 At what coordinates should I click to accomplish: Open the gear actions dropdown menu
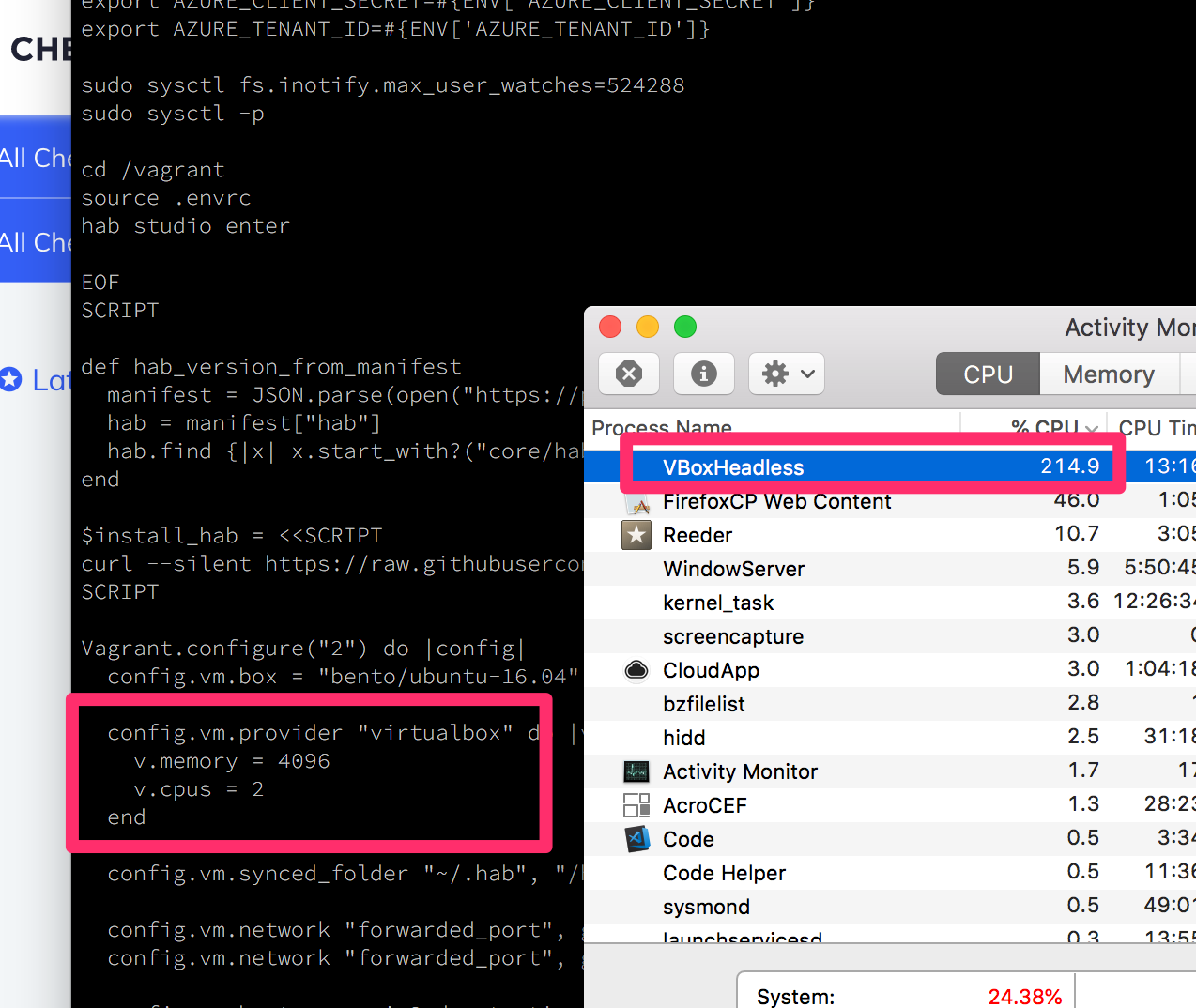click(x=787, y=374)
